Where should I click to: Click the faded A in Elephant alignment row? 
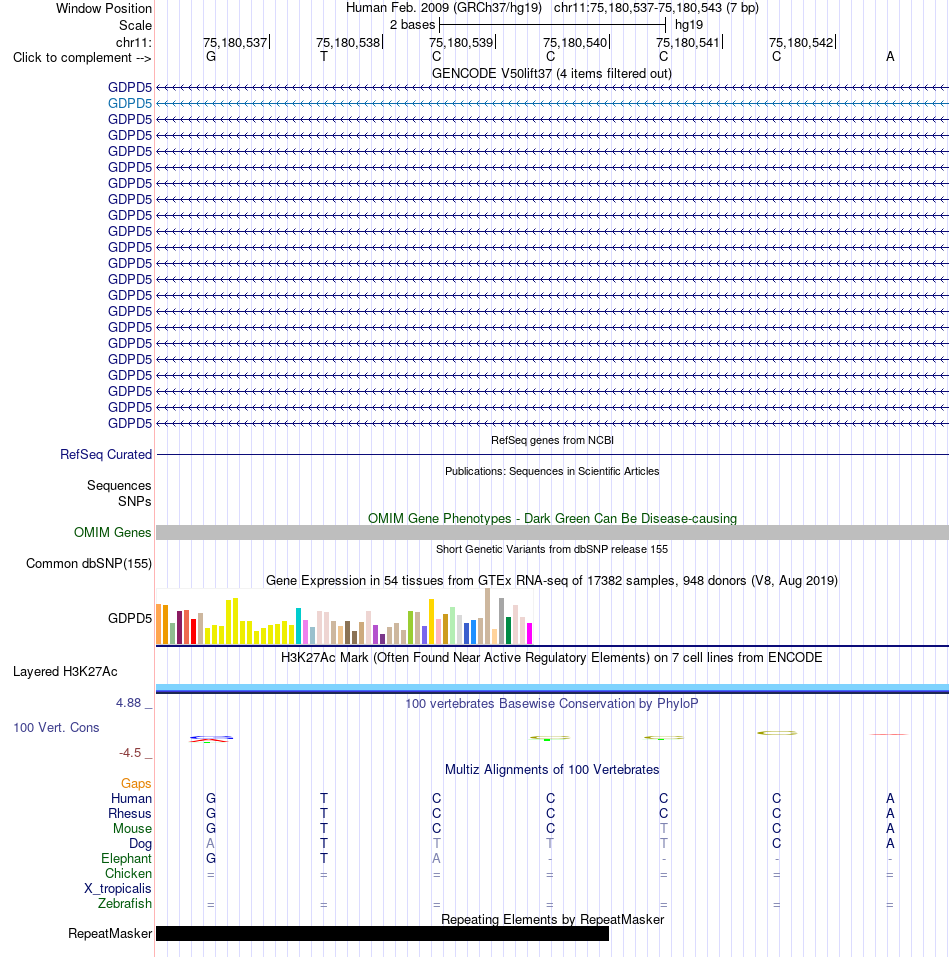pos(436,859)
